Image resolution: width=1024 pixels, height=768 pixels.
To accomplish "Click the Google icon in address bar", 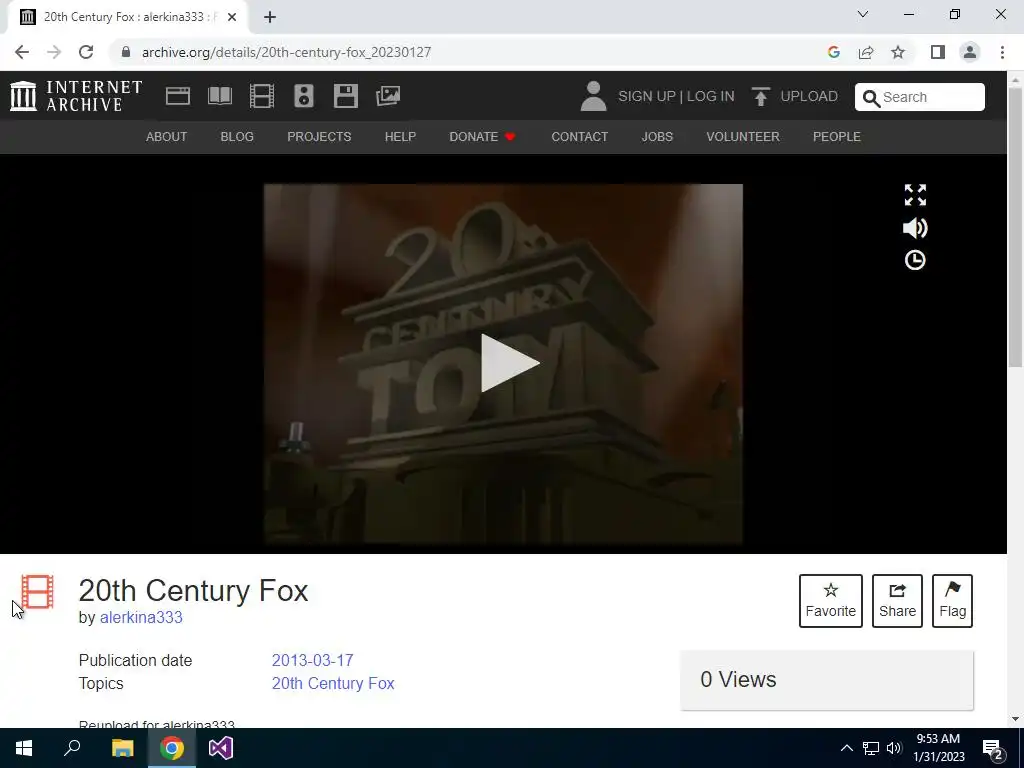I will tap(833, 52).
